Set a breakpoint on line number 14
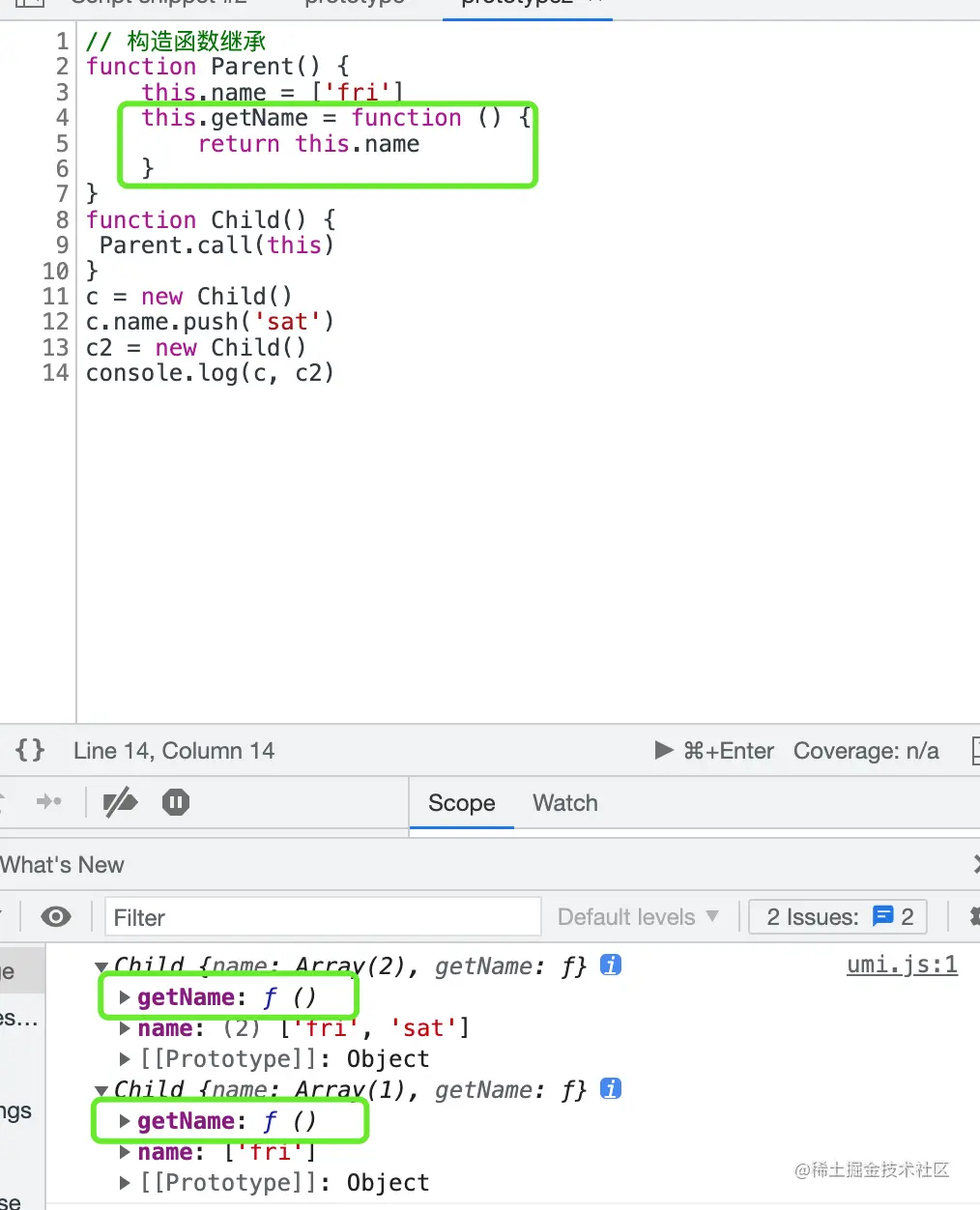This screenshot has height=1210, width=980. pyautogui.click(x=56, y=373)
